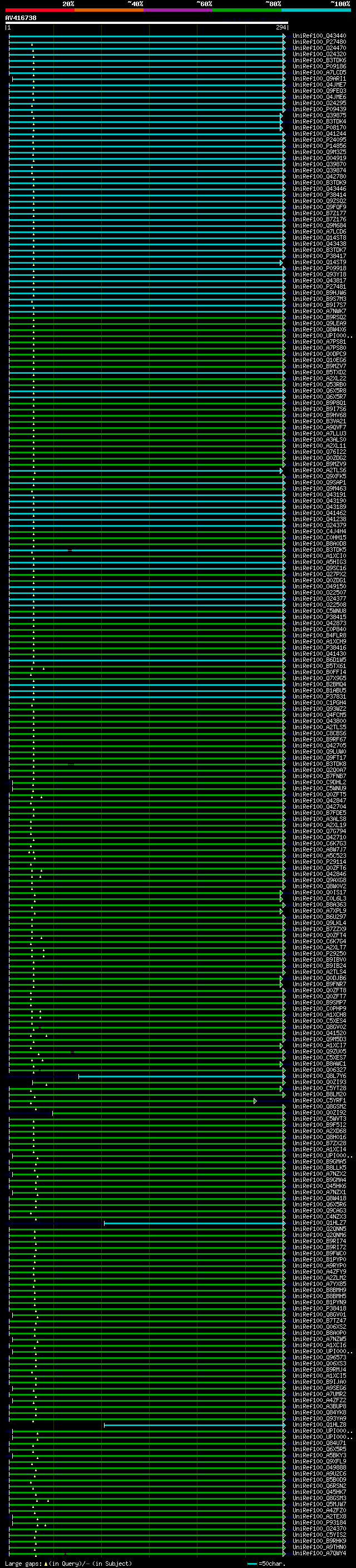This screenshot has height=1568, width=356.
Task: Click the UniRef100_P38414 hit label
Action: click(x=319, y=195)
